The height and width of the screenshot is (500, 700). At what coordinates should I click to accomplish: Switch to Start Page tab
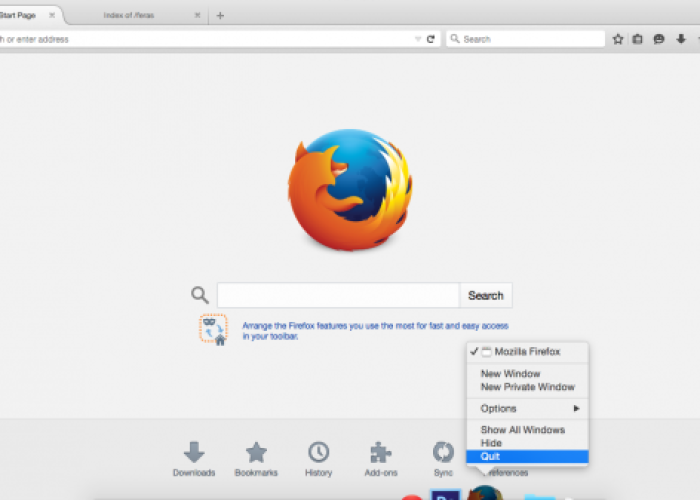pyautogui.click(x=27, y=15)
